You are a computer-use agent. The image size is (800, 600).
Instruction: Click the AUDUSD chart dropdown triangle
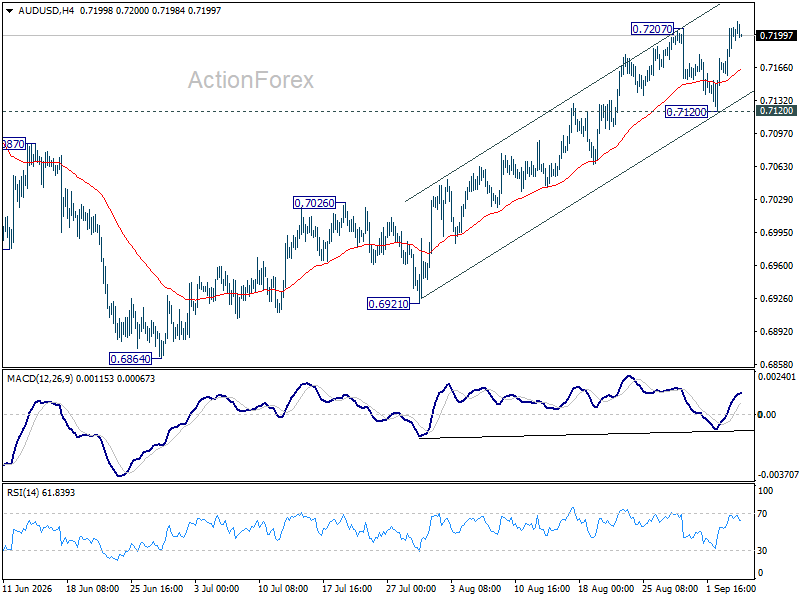click(9, 11)
